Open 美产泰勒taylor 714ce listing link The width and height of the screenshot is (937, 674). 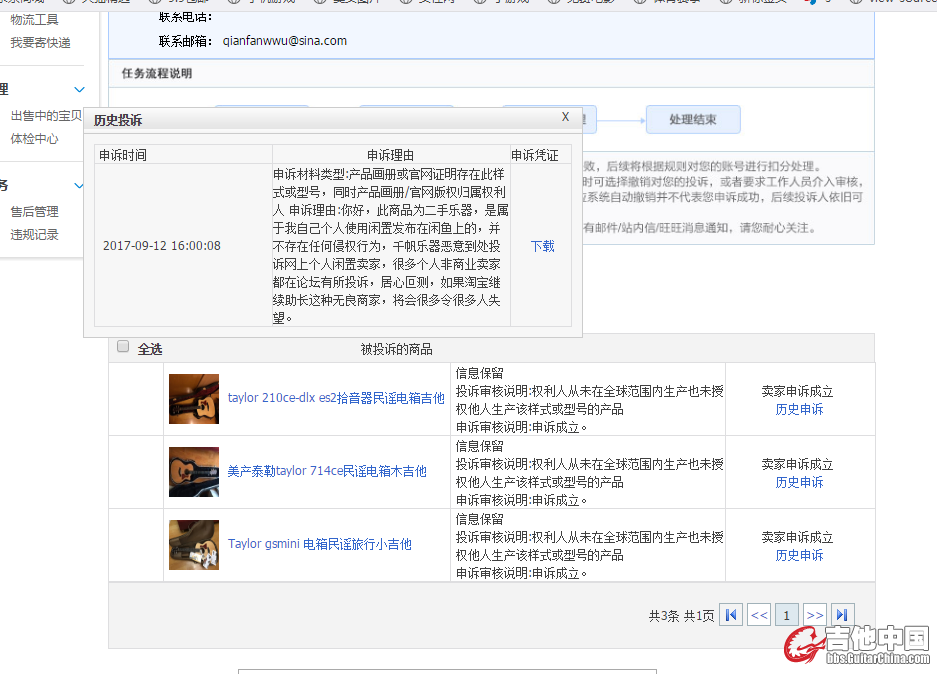[327, 471]
